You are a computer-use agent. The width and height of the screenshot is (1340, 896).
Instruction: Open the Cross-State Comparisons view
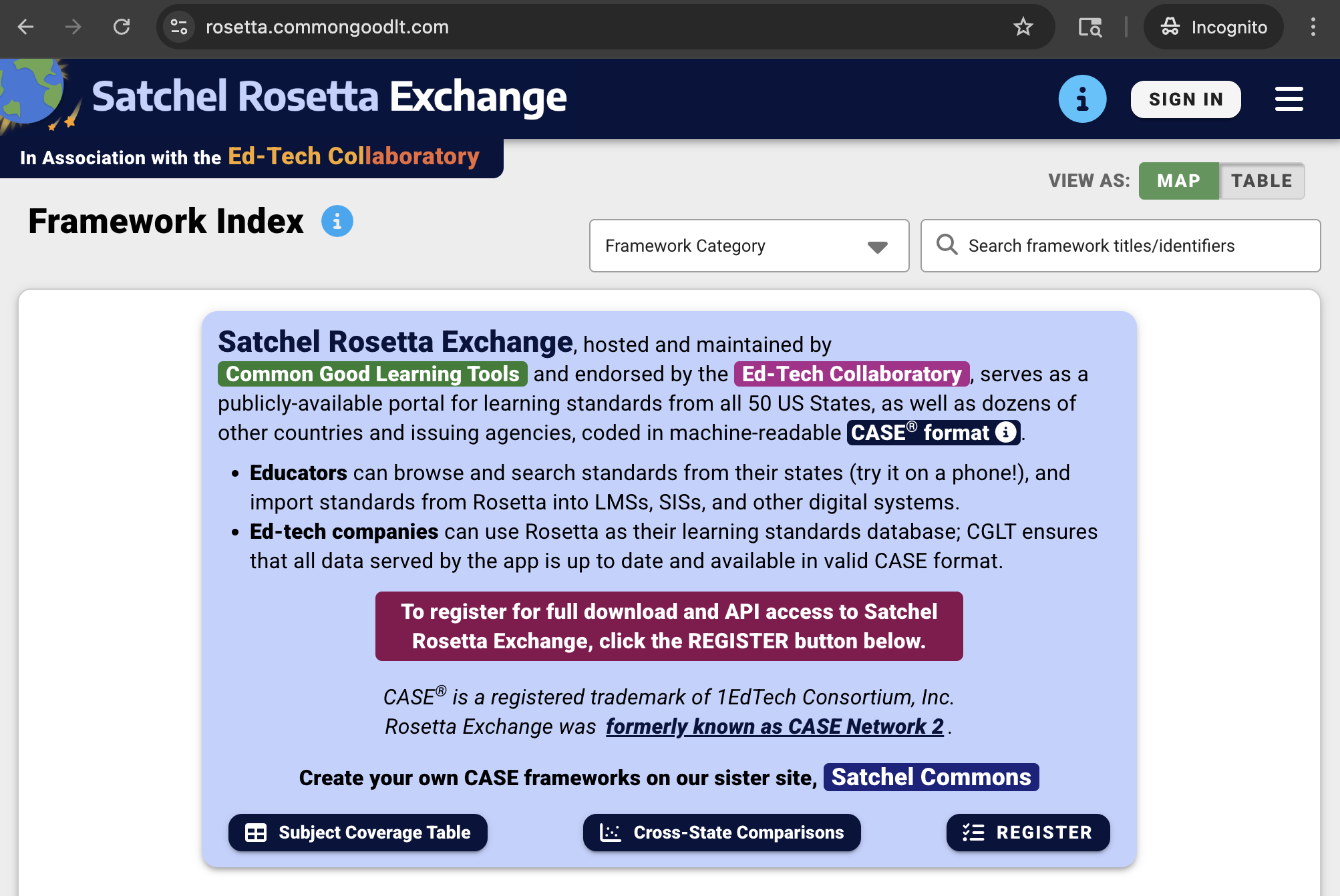[x=721, y=833]
